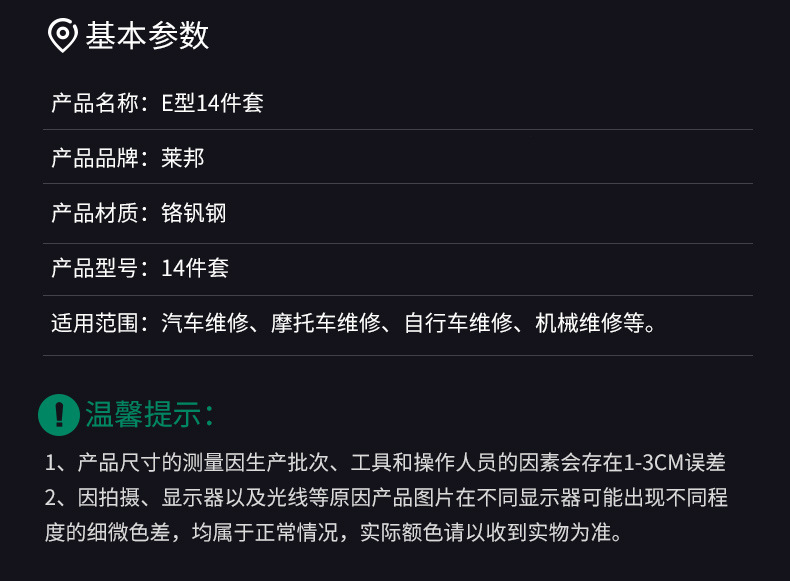Select the 基本参数 heading text
790x581 pixels.
pyautogui.click(x=147, y=36)
